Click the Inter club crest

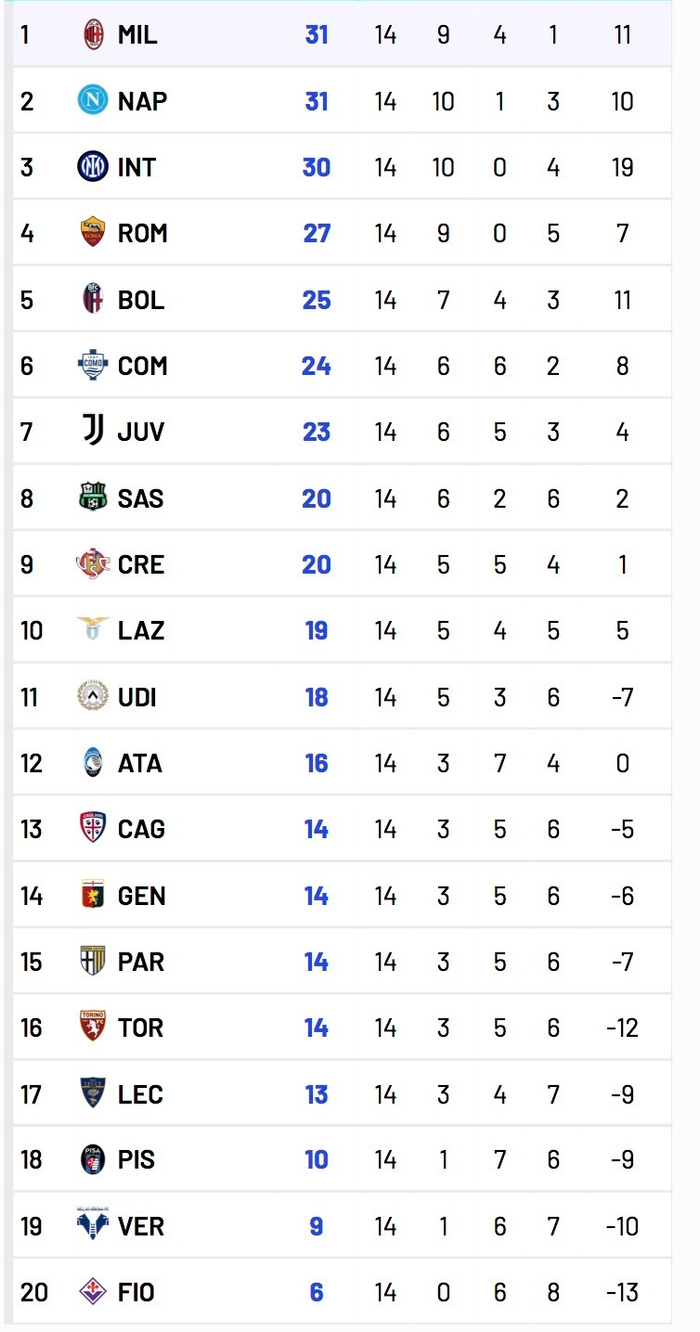pyautogui.click(x=93, y=167)
